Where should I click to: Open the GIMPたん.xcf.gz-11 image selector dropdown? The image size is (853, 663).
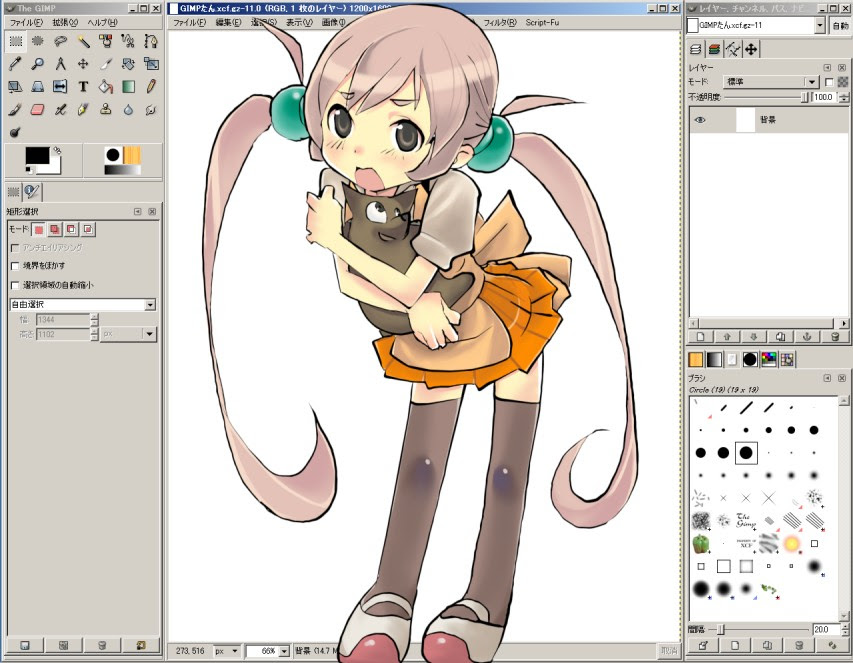(756, 25)
